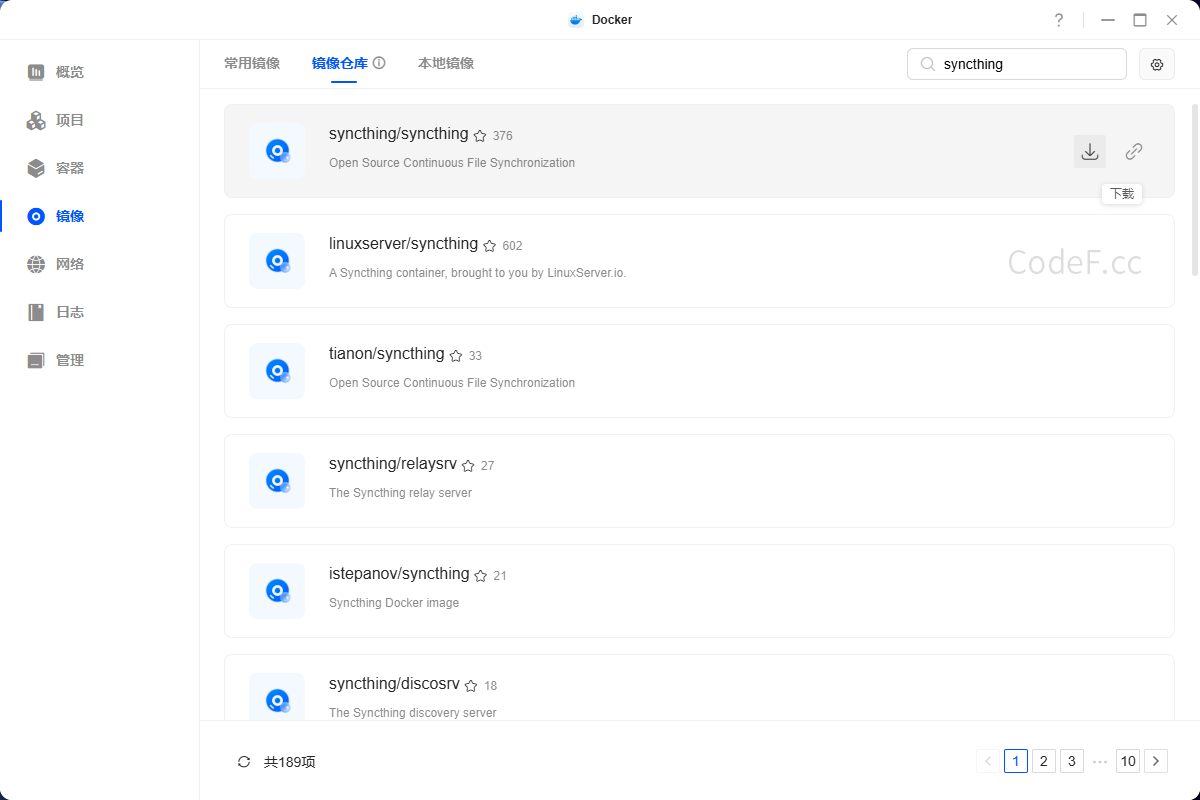The image size is (1200, 800).
Task: Click the 日志 sidebar icon
Action: point(36,312)
